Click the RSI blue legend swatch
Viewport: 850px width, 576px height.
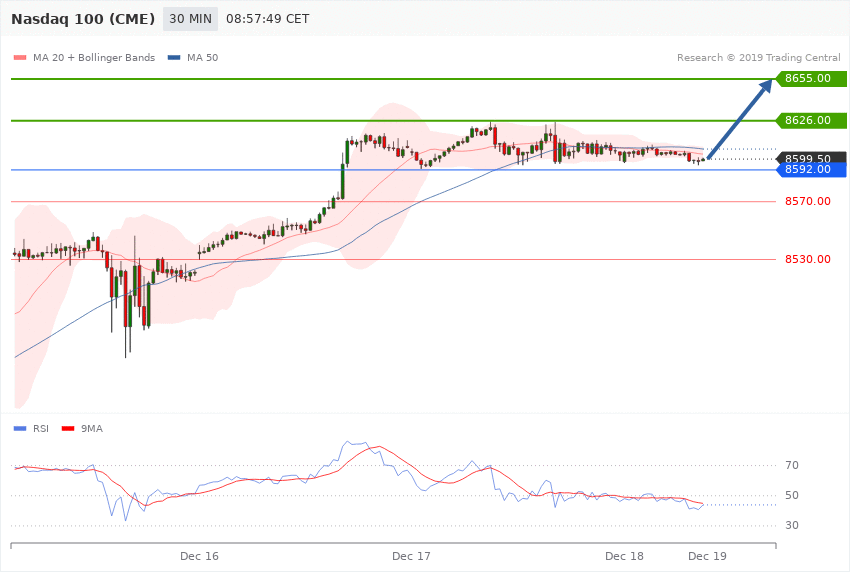(20, 429)
